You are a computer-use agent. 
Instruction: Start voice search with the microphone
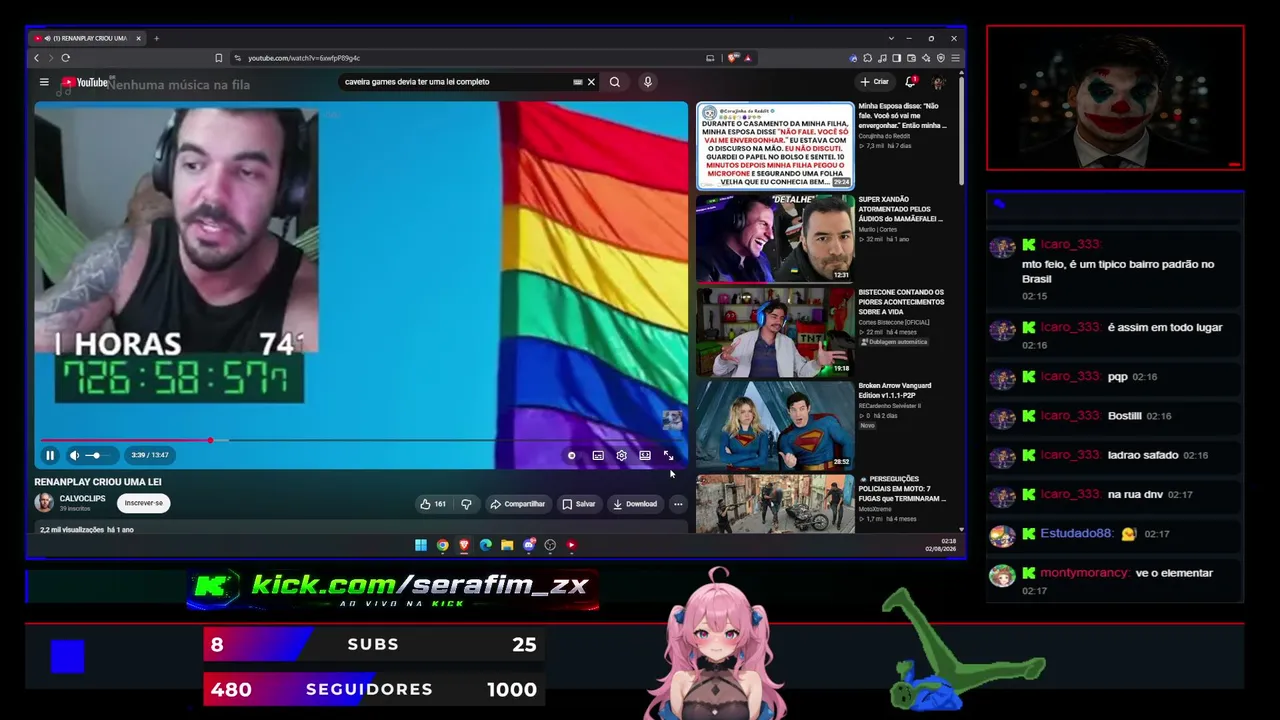(648, 82)
